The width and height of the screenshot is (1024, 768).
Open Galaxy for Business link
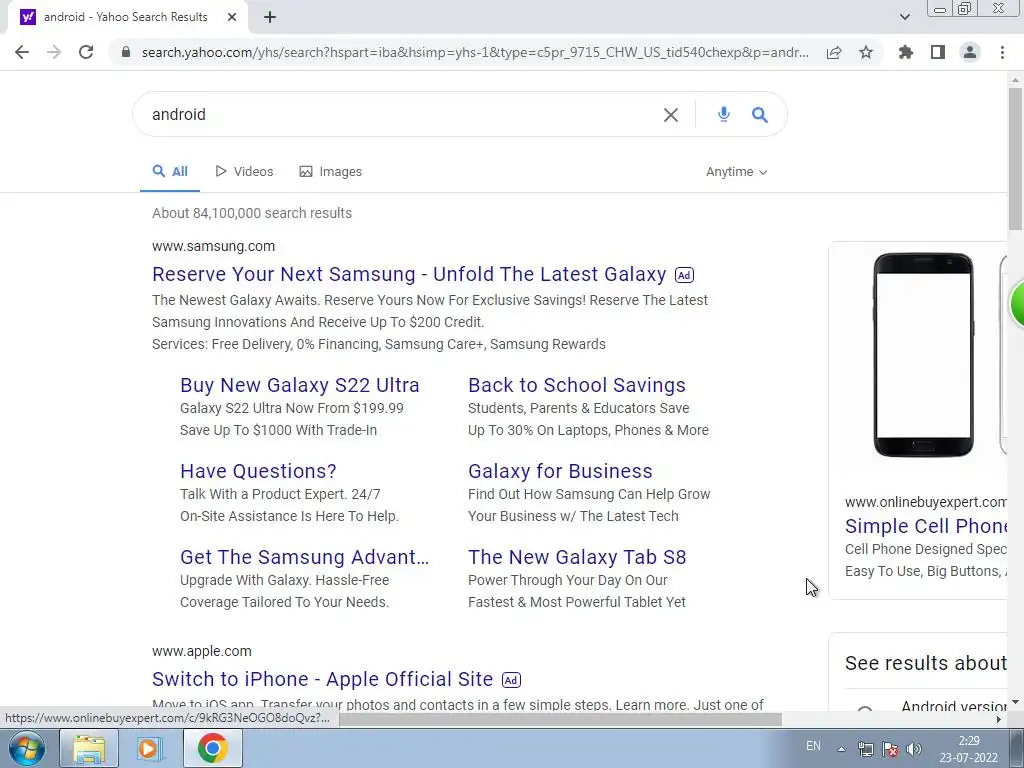click(x=560, y=471)
